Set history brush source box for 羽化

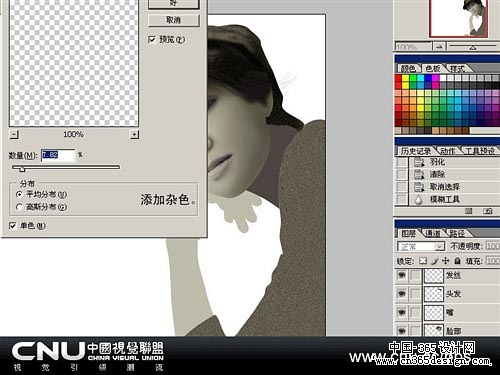(x=402, y=162)
